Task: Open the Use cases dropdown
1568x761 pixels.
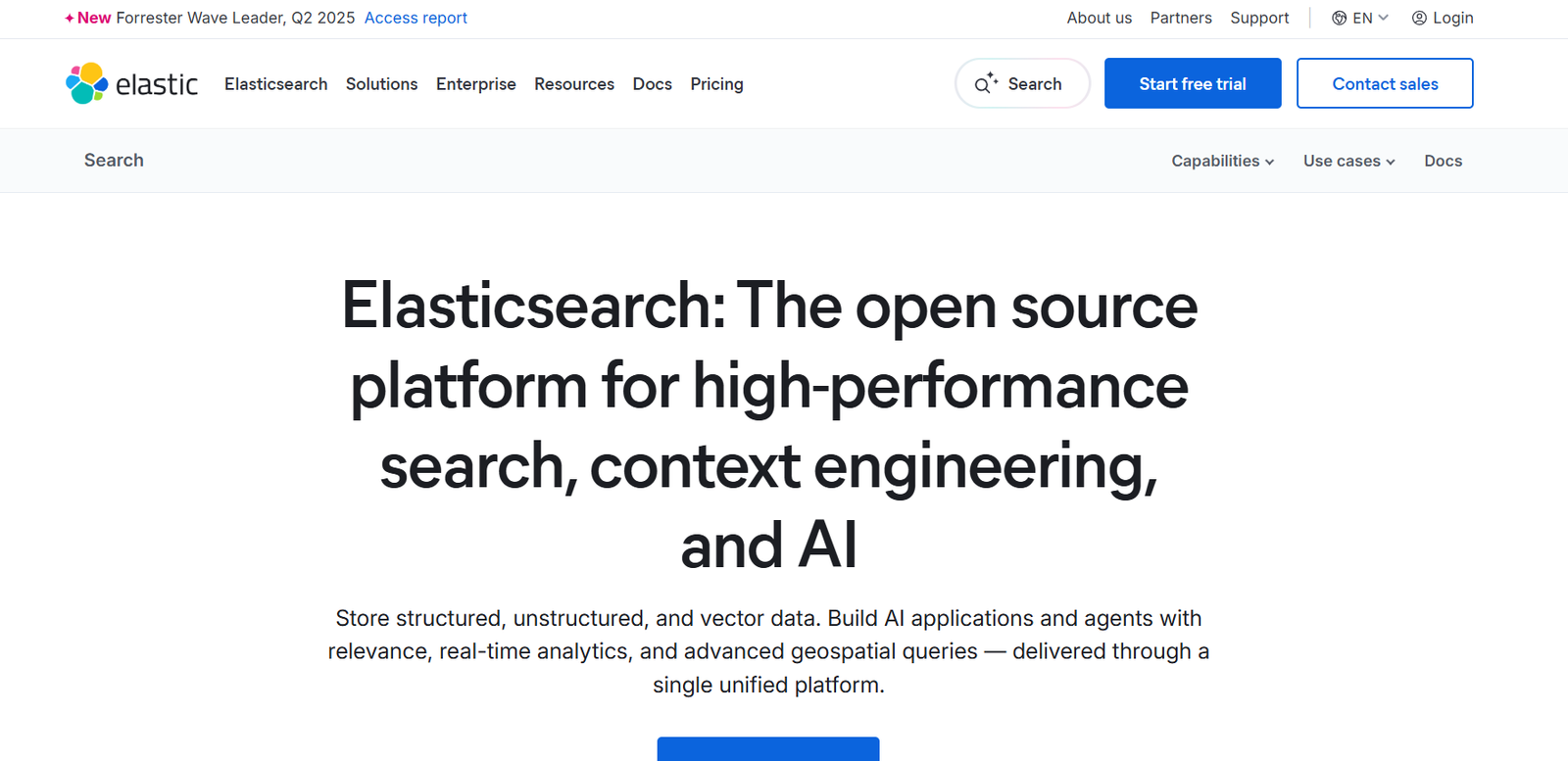Action: pyautogui.click(x=1348, y=161)
